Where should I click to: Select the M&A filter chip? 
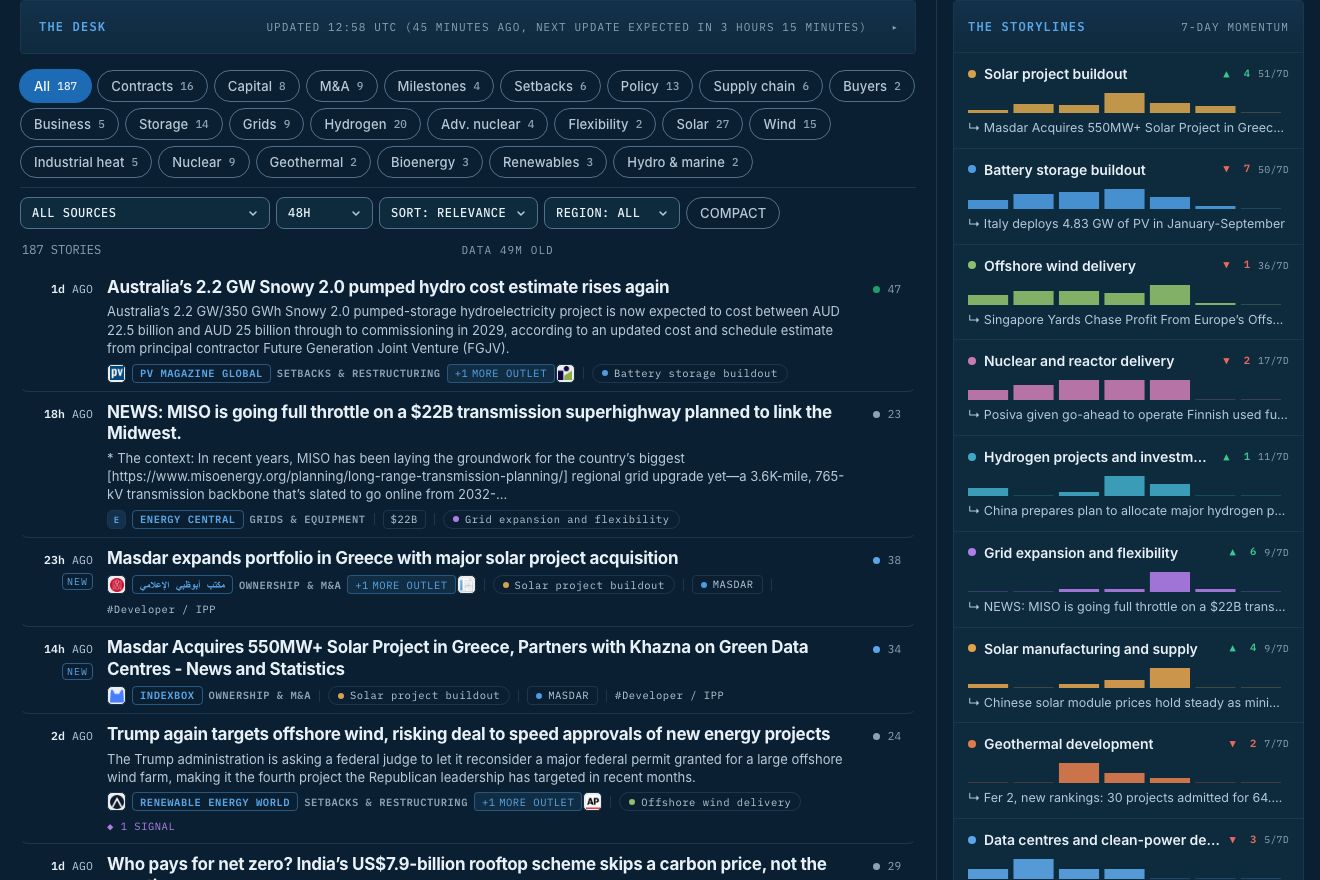point(341,86)
